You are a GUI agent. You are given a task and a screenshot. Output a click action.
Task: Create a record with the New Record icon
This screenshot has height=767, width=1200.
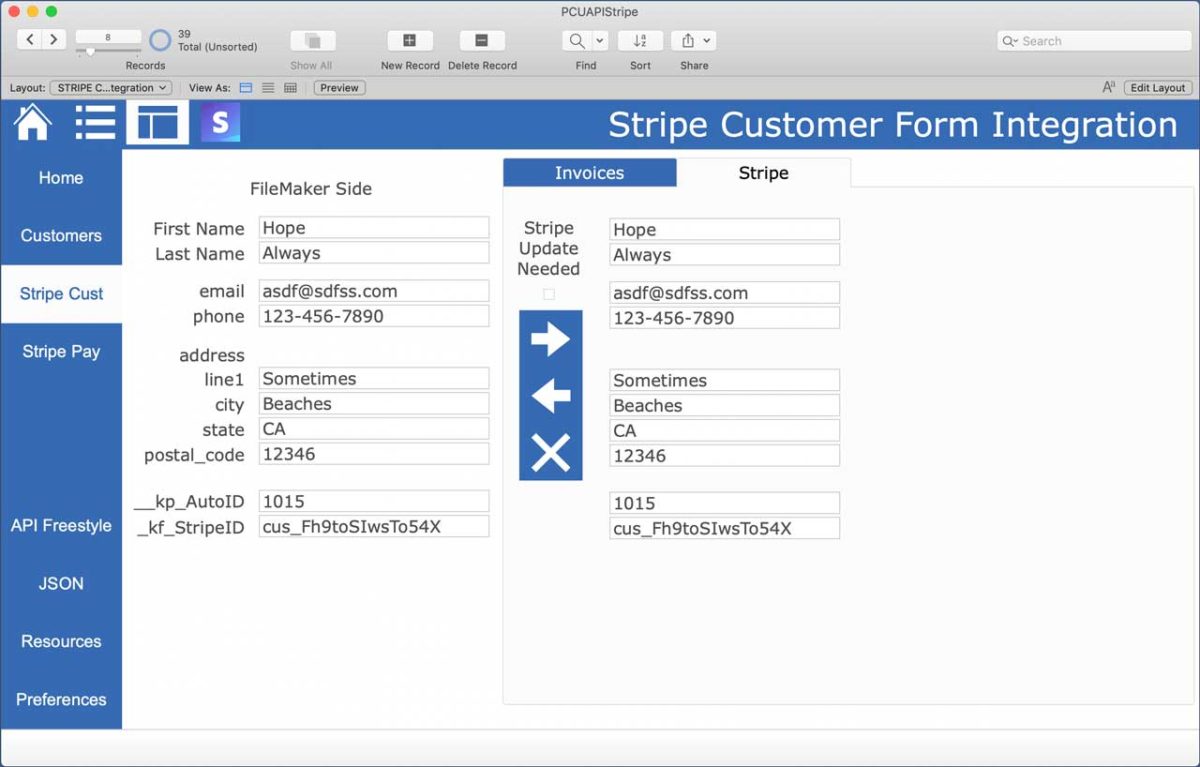(x=409, y=41)
